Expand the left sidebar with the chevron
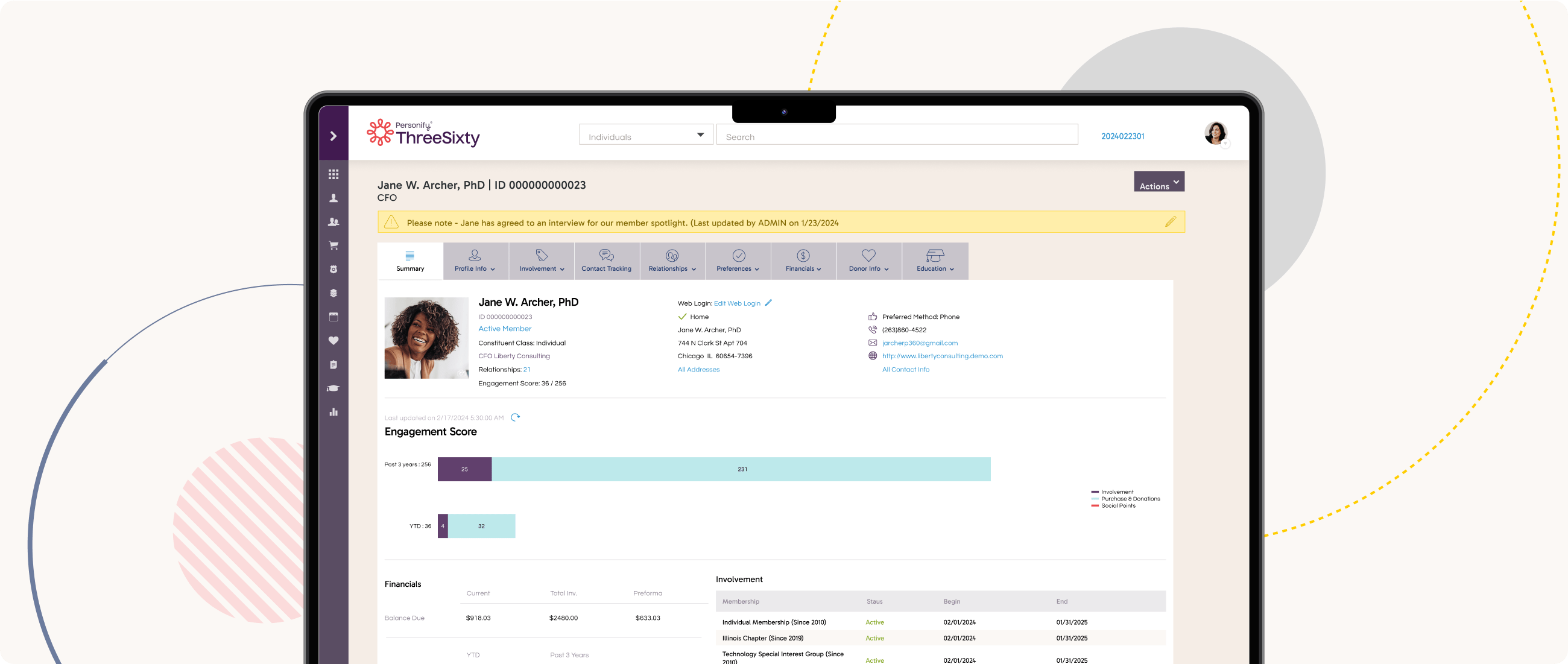1568x664 pixels. [333, 136]
